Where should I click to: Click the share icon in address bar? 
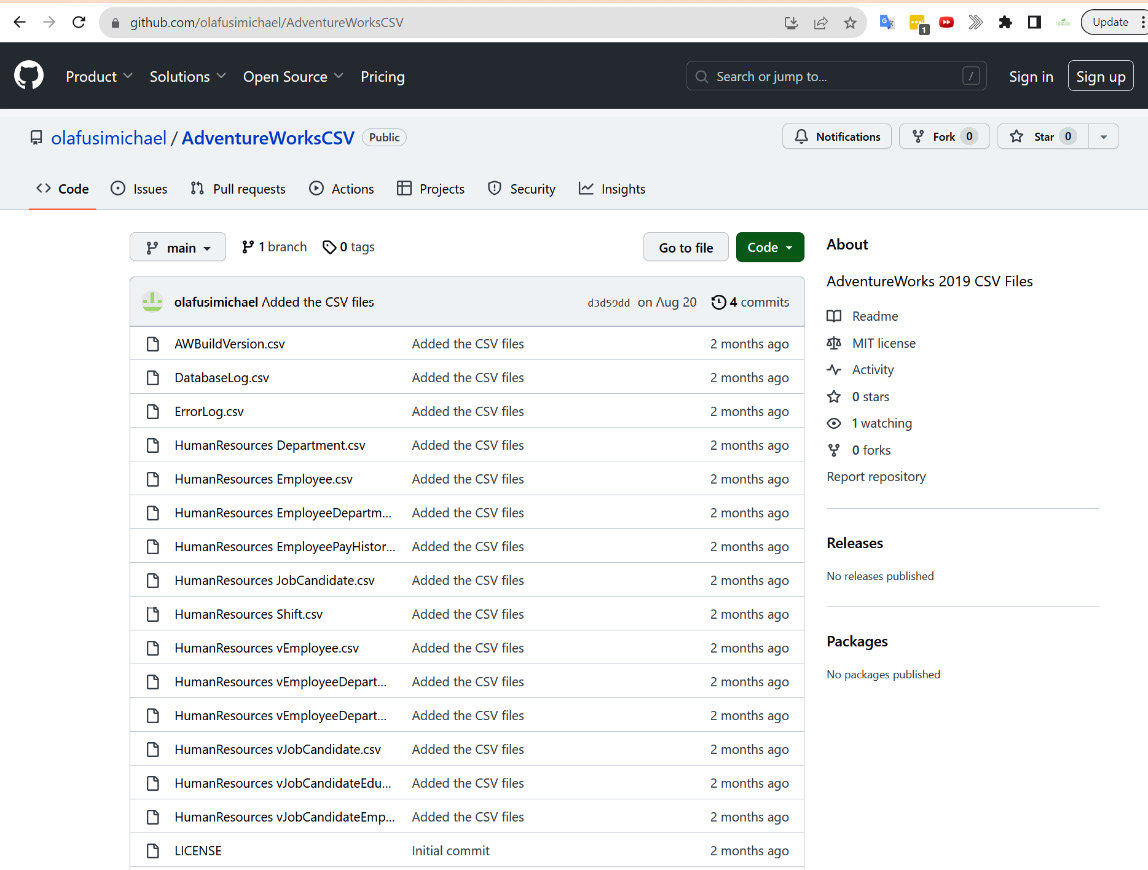(x=821, y=22)
